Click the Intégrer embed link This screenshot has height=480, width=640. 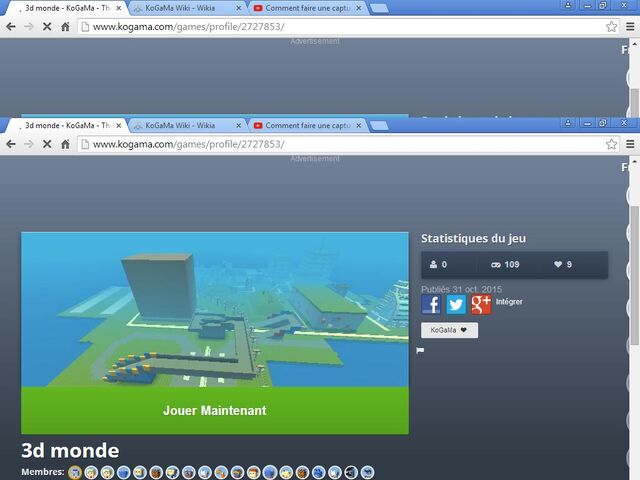click(509, 302)
